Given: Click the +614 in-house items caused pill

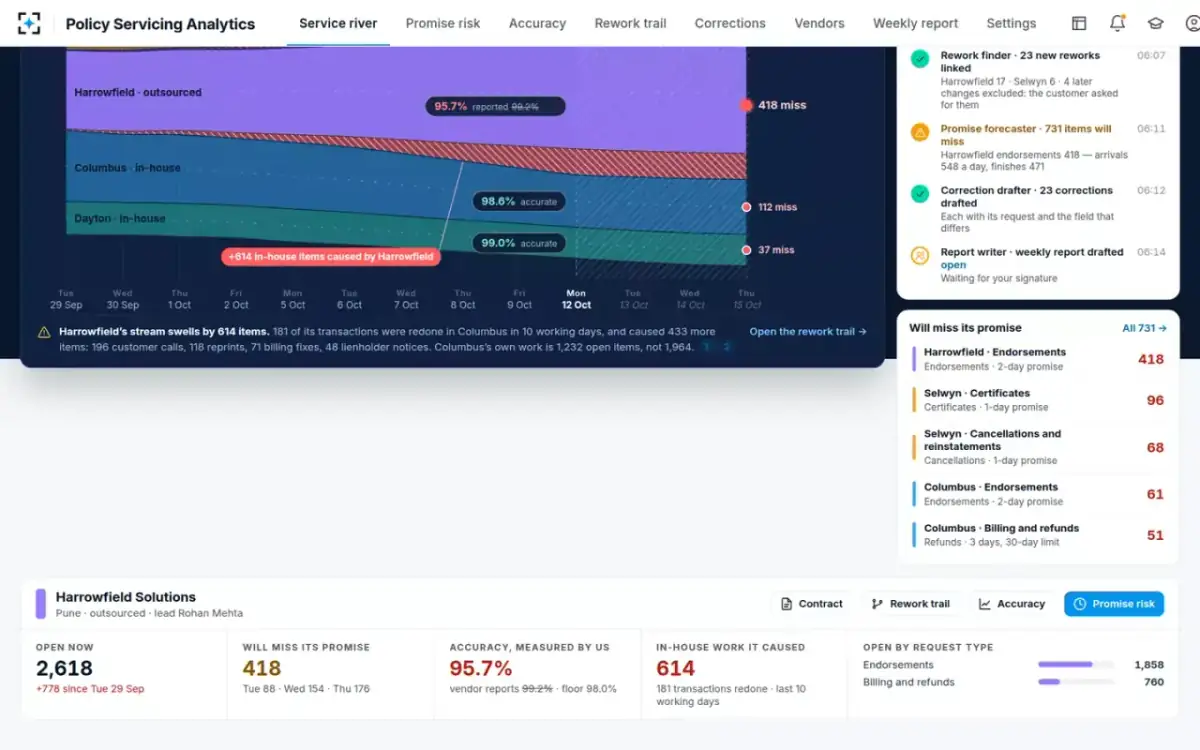Looking at the screenshot, I should (x=331, y=257).
